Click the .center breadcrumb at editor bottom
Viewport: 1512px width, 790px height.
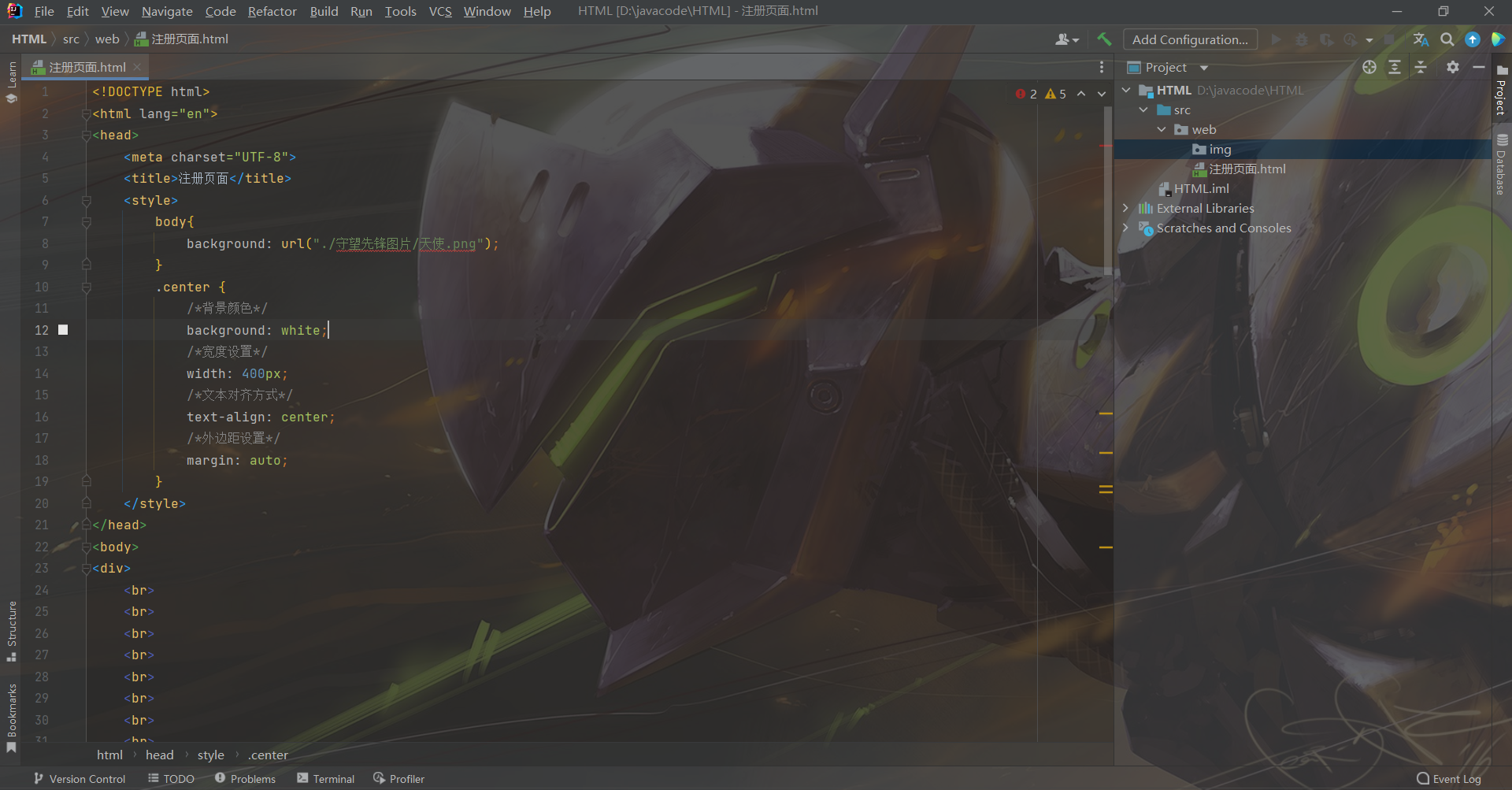point(268,755)
